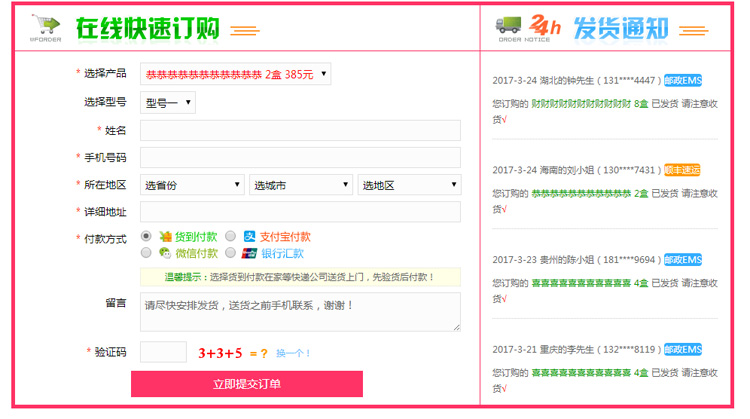Click the 验证码 captcha input box
750x419 pixels.
(163, 352)
